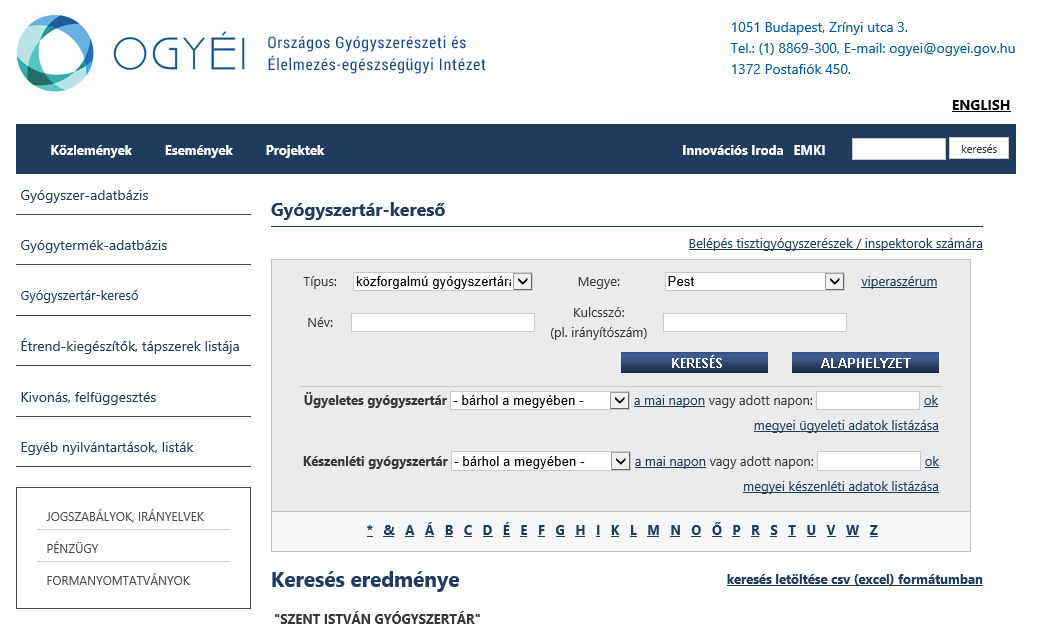Focus the site search field in the navigation bar
The height and width of the screenshot is (635, 1042).
click(x=898, y=149)
